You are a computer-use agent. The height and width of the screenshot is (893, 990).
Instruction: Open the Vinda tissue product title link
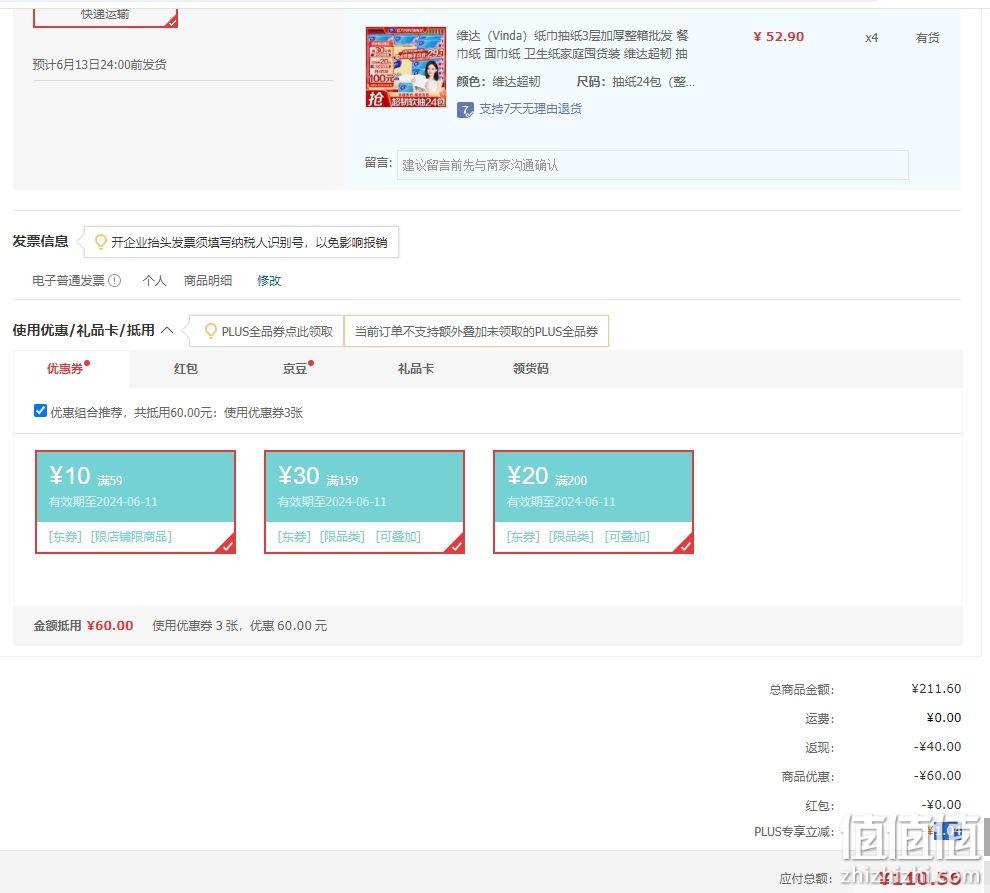pyautogui.click(x=572, y=44)
